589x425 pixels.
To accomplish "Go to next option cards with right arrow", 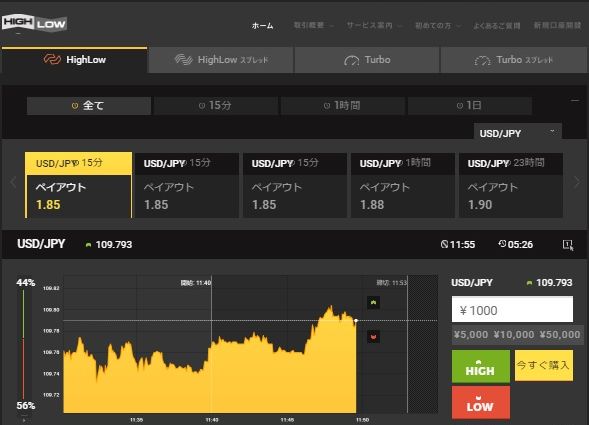I will tap(577, 182).
